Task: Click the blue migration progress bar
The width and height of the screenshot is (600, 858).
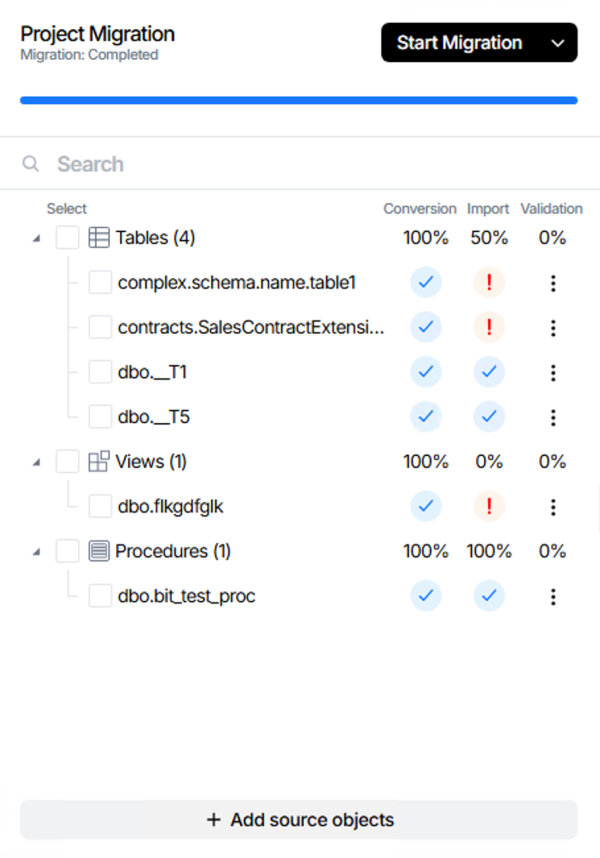Action: [x=299, y=100]
